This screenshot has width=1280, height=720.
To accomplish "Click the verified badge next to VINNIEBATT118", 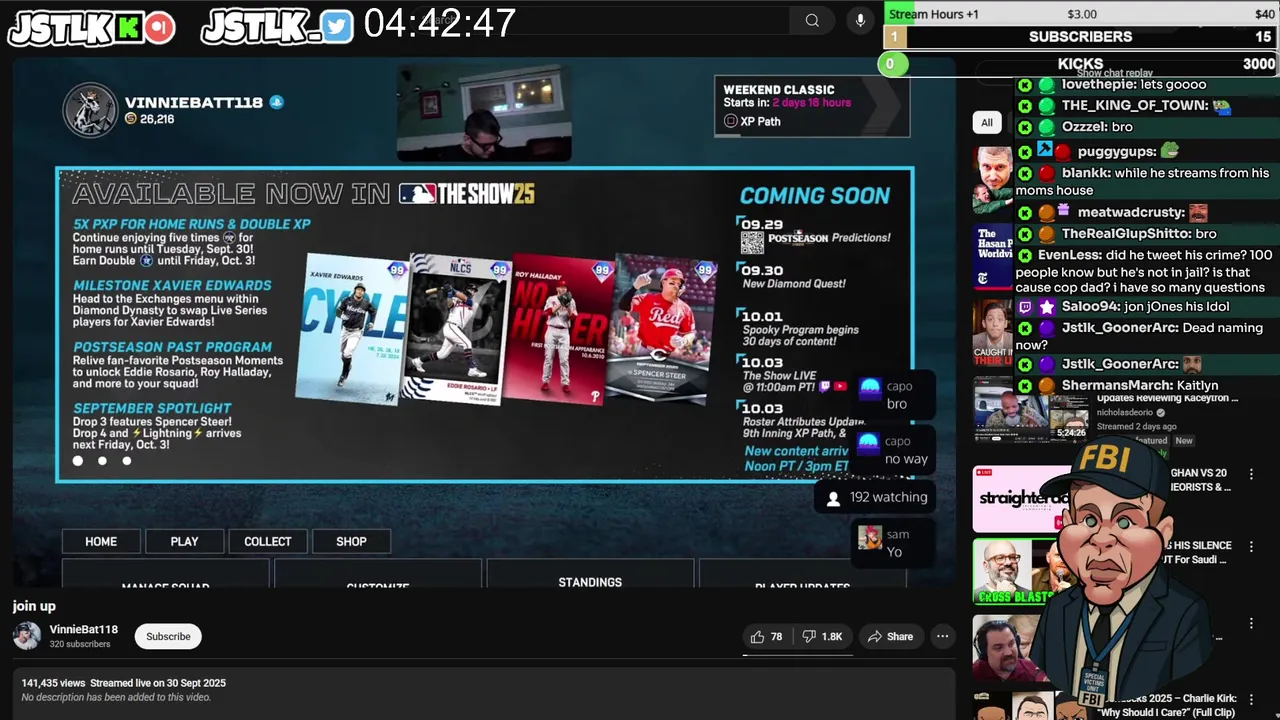I will (x=277, y=102).
